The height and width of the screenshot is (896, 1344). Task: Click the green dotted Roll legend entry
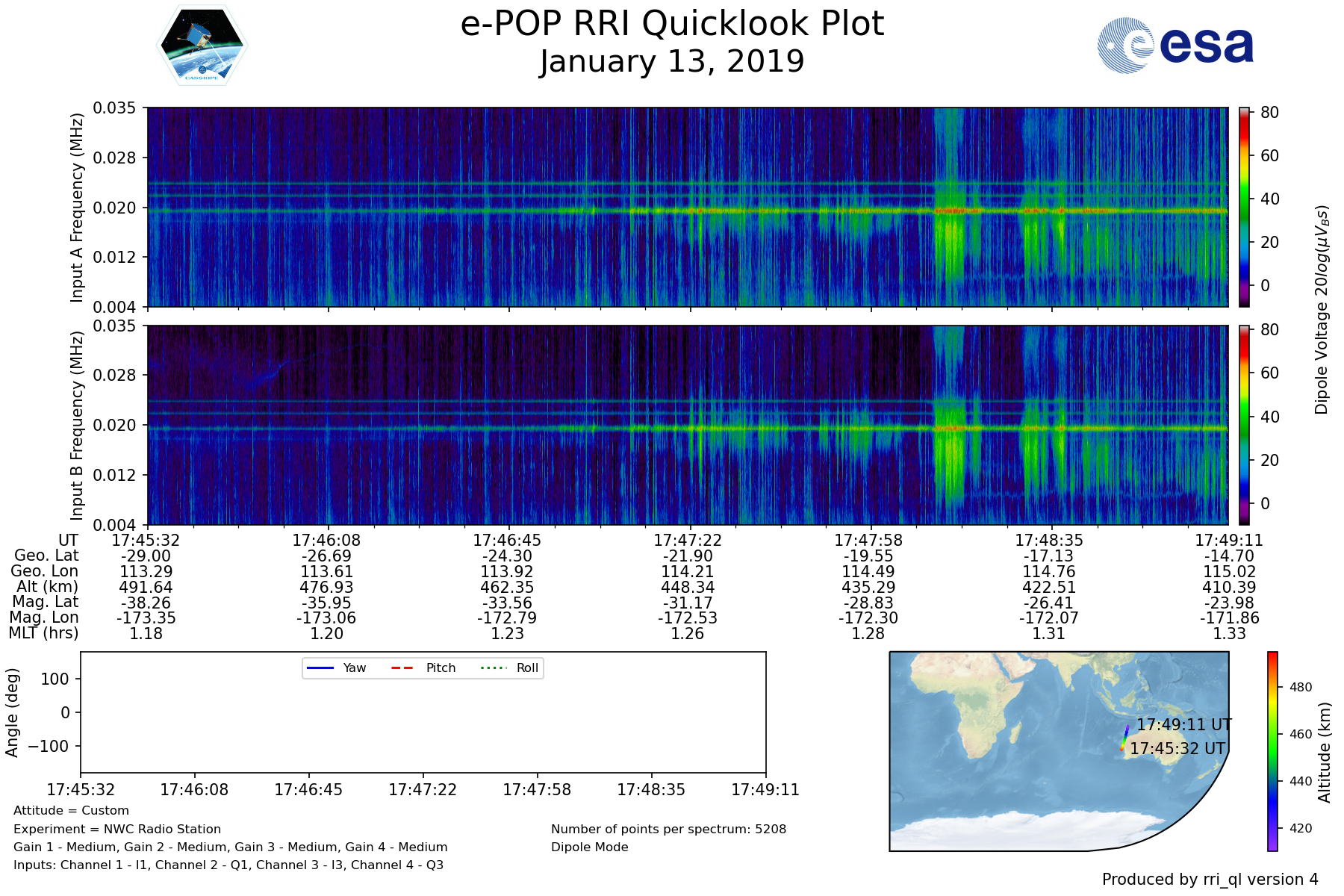click(x=493, y=668)
